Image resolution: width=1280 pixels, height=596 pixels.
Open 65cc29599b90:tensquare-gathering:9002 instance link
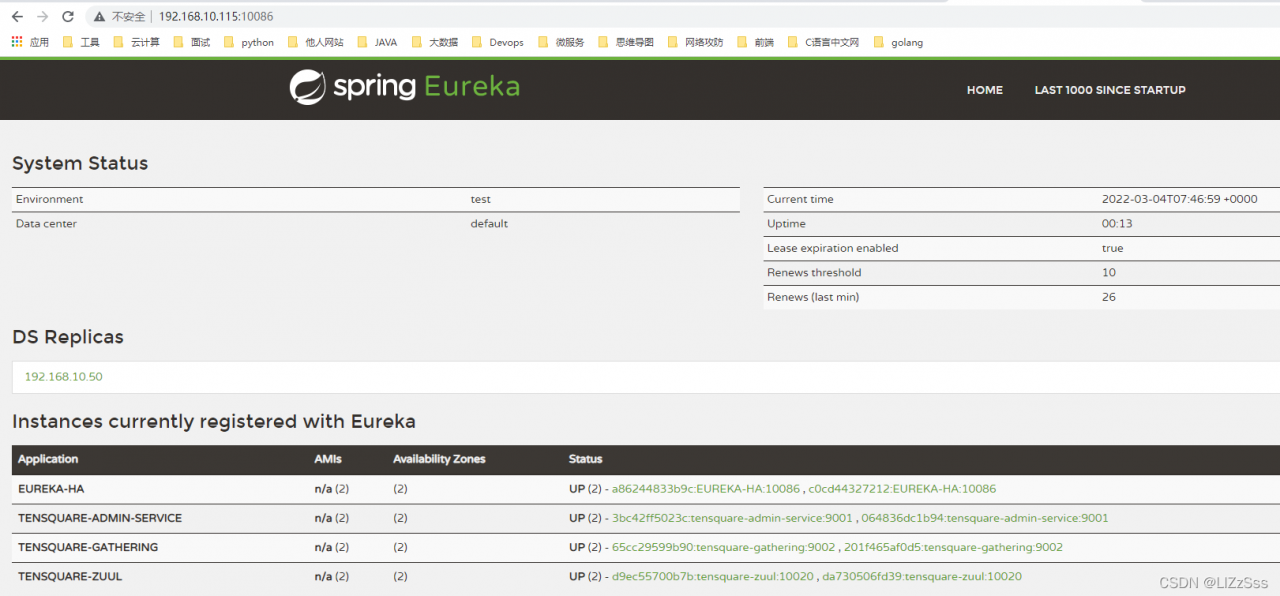click(x=724, y=547)
